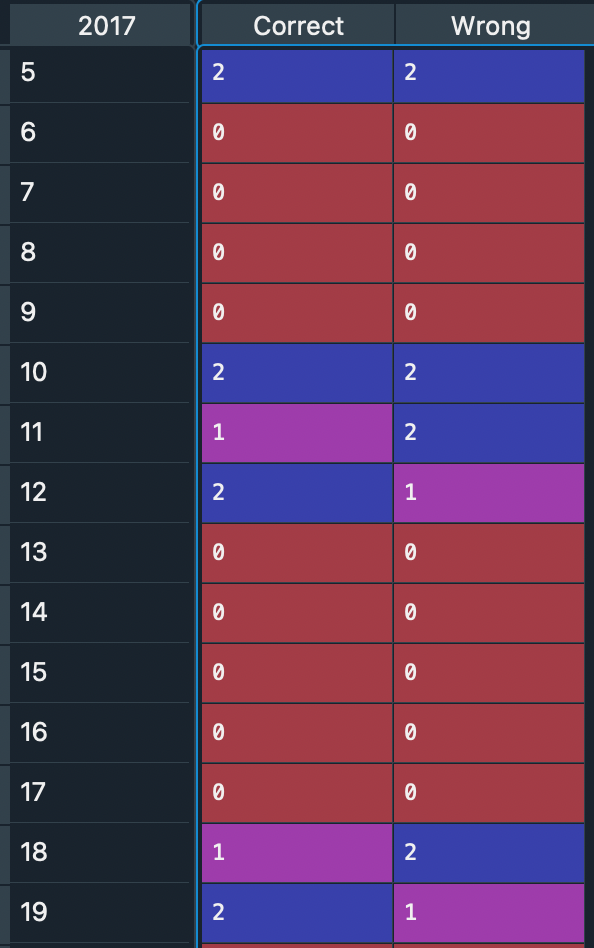Select the purple Wrong cell for row 19
The image size is (594, 948).
tap(489, 913)
